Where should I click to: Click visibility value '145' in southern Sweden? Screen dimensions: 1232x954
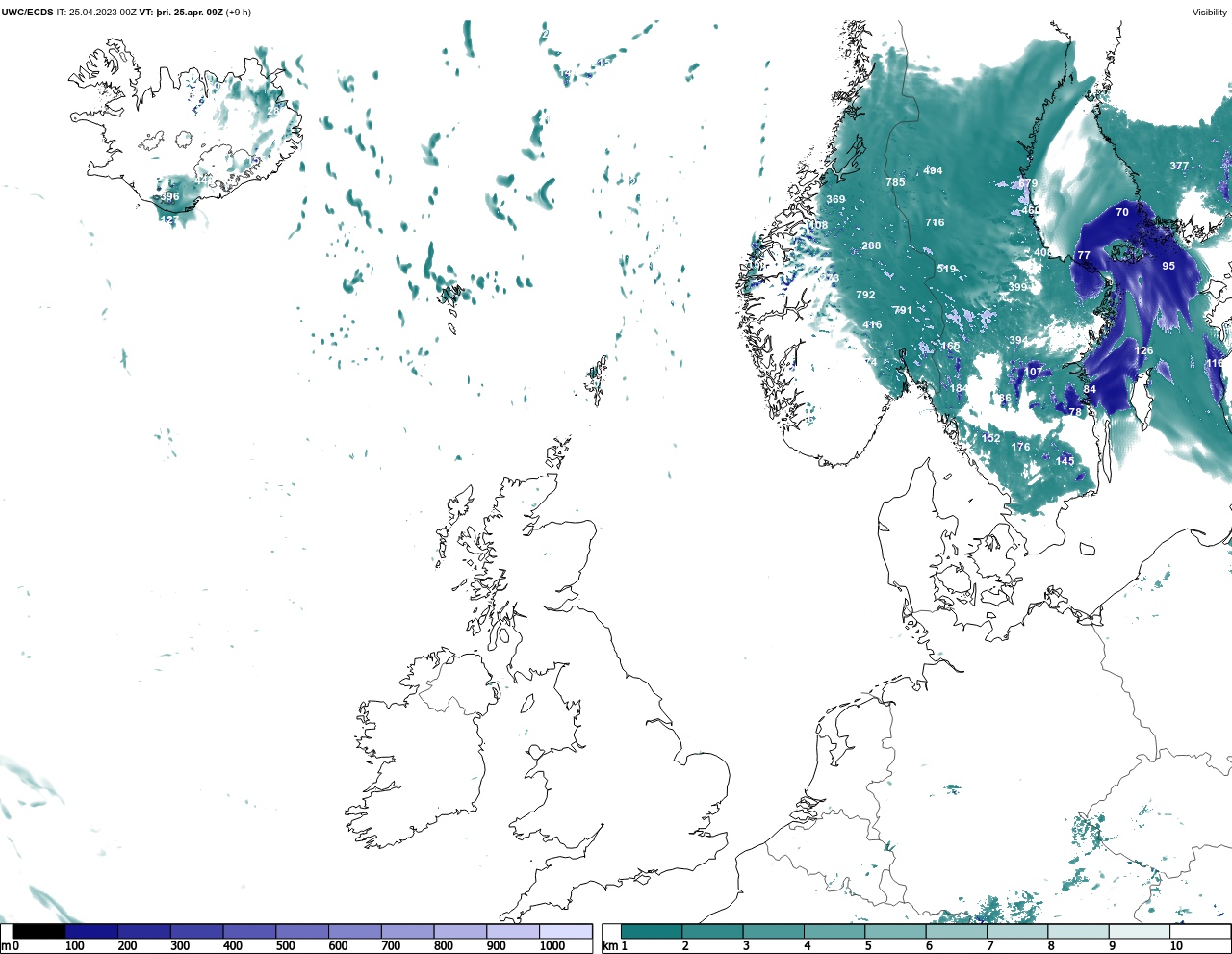1065,461
